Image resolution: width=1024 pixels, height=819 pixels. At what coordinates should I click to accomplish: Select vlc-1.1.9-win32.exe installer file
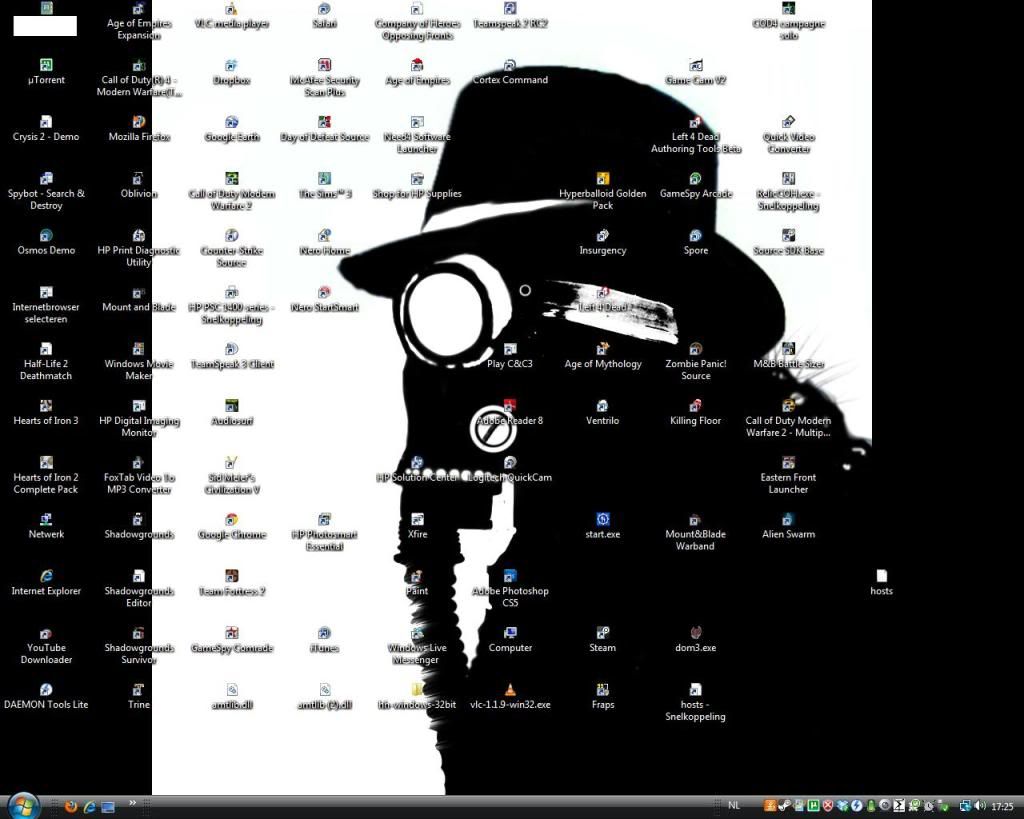pyautogui.click(x=510, y=697)
